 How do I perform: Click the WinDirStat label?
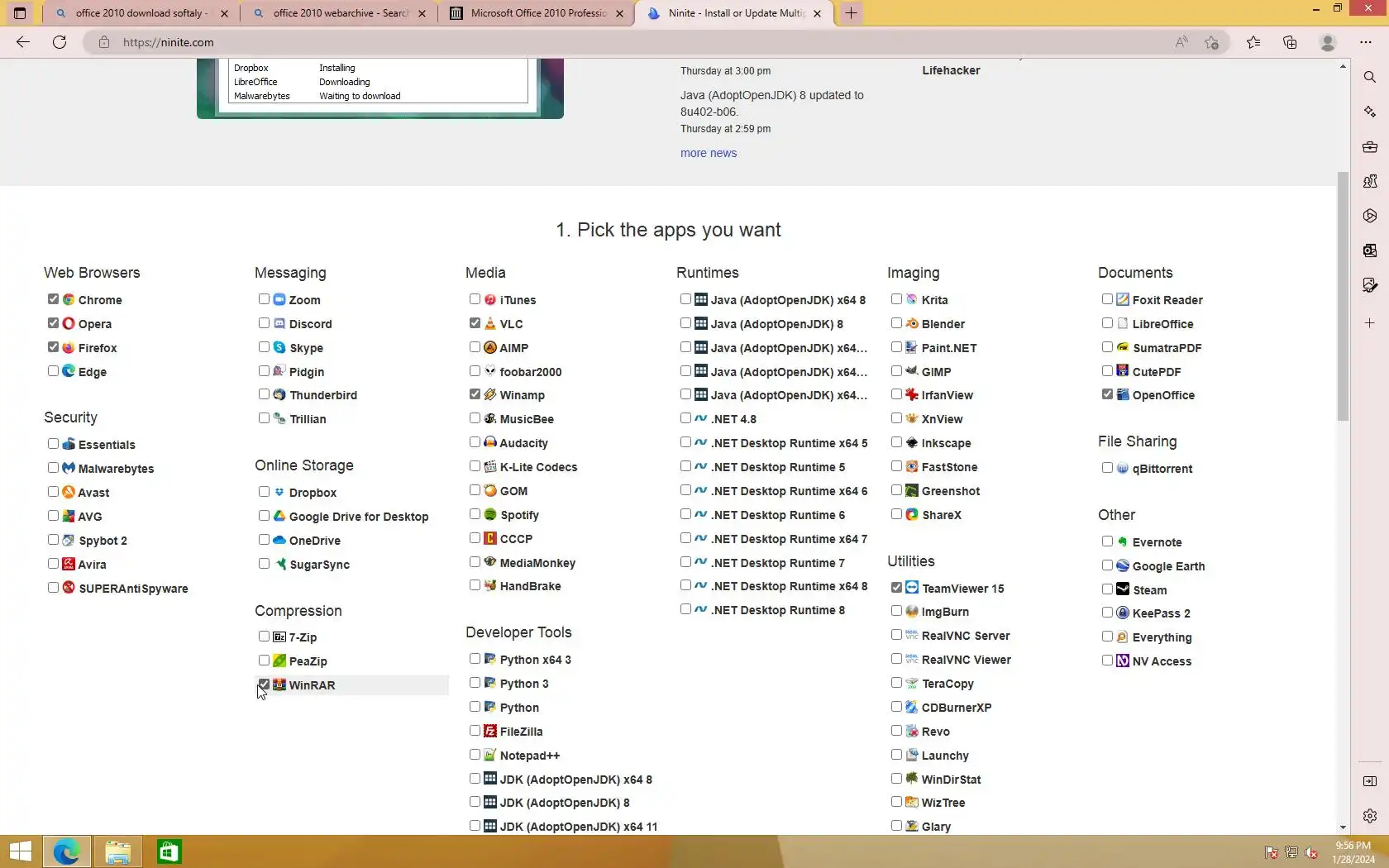click(x=951, y=780)
